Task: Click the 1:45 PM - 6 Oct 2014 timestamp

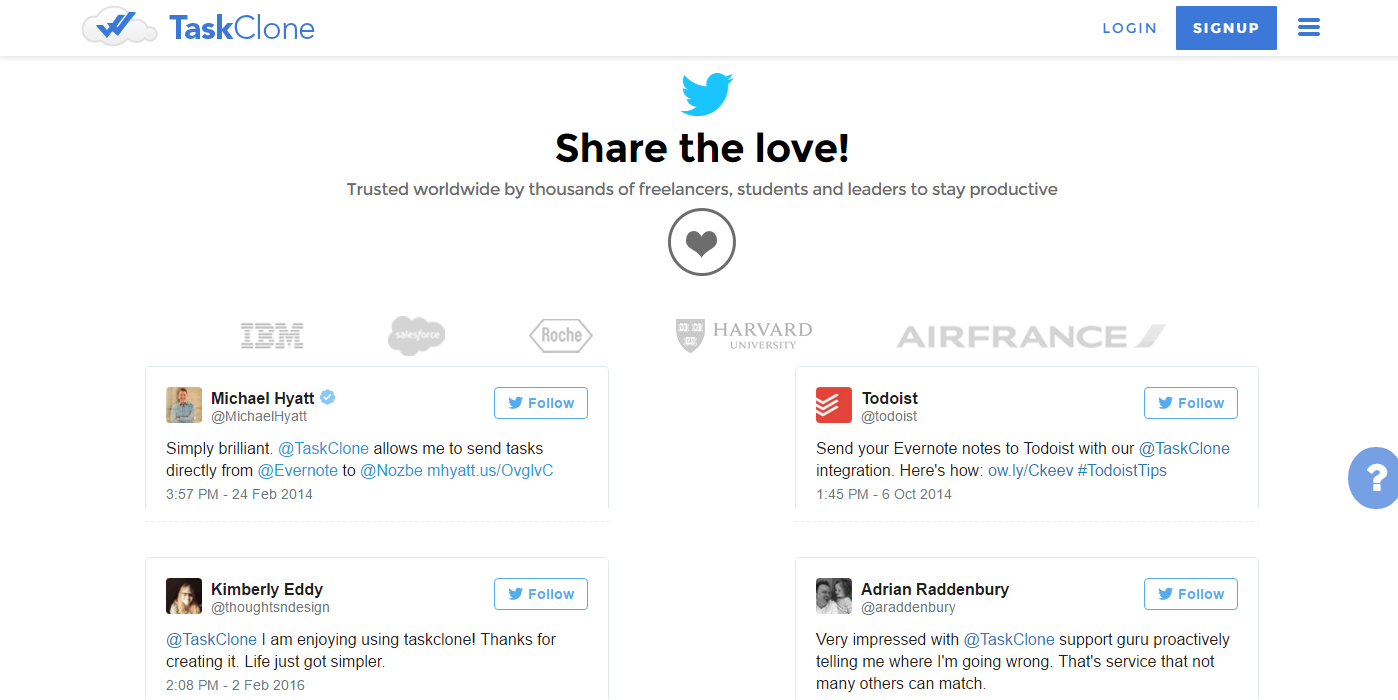Action: pyautogui.click(x=884, y=494)
